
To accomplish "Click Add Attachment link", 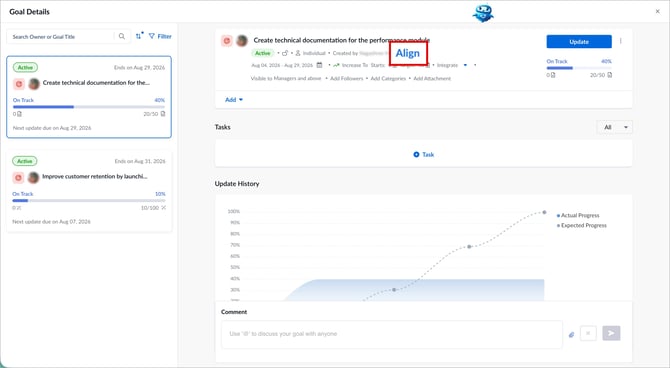I will pos(432,78).
